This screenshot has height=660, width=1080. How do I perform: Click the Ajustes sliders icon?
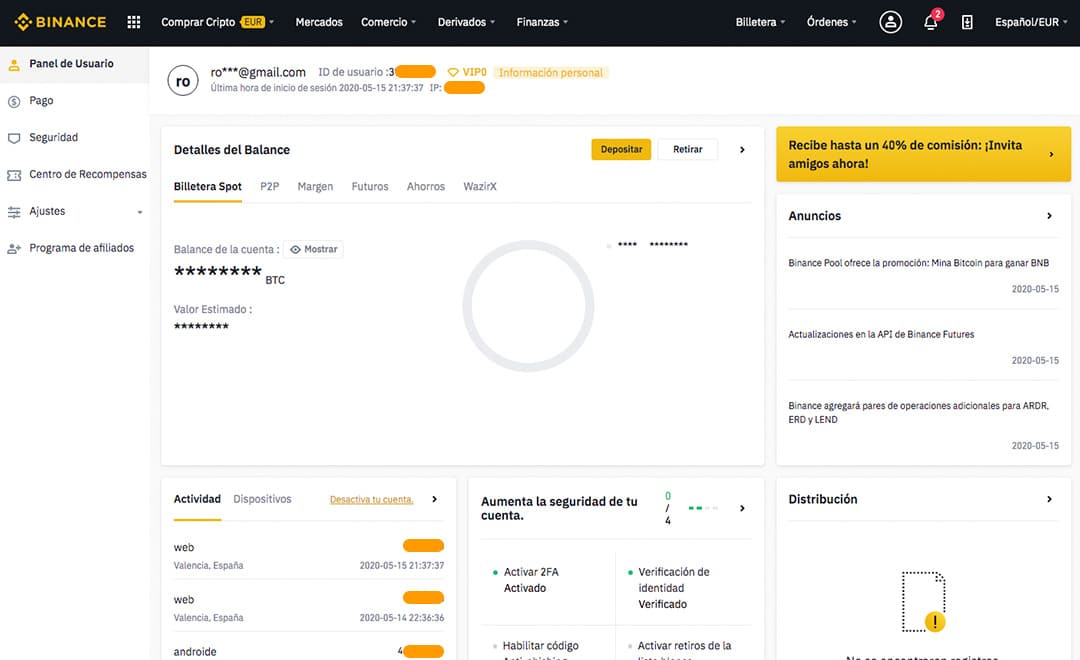click(14, 212)
